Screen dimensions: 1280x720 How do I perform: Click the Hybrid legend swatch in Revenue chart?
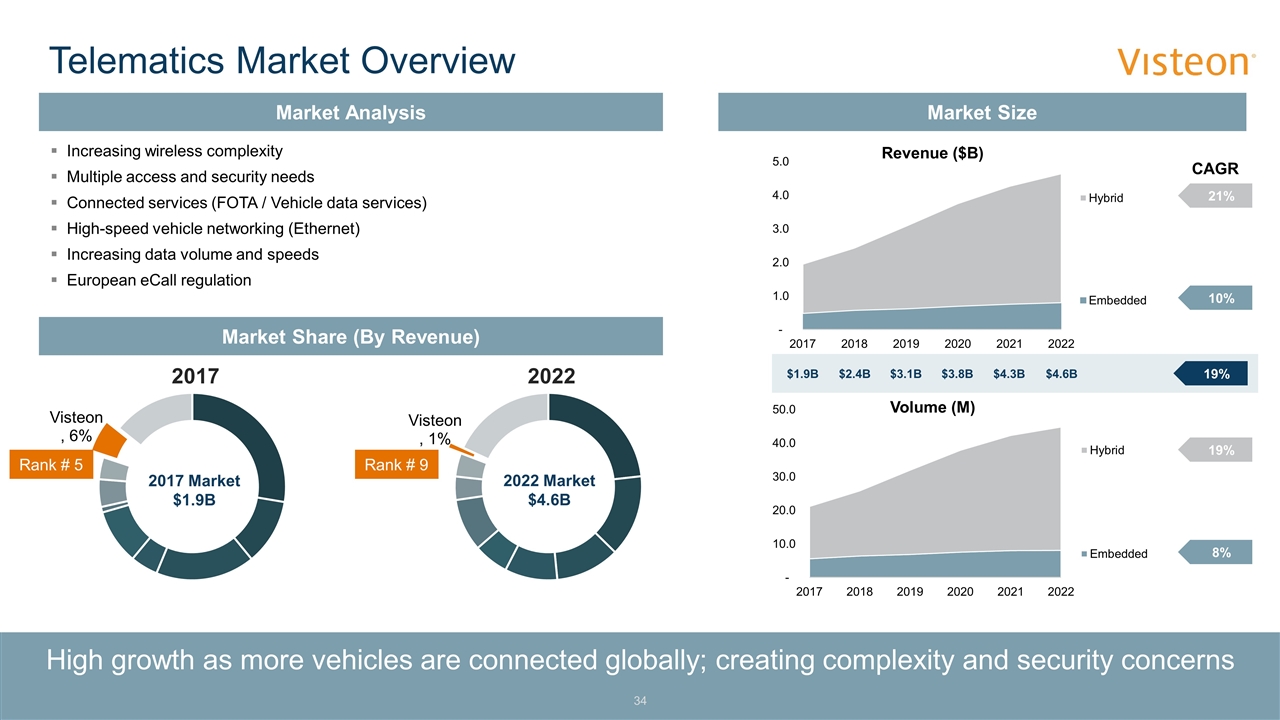pyautogui.click(x=1082, y=198)
